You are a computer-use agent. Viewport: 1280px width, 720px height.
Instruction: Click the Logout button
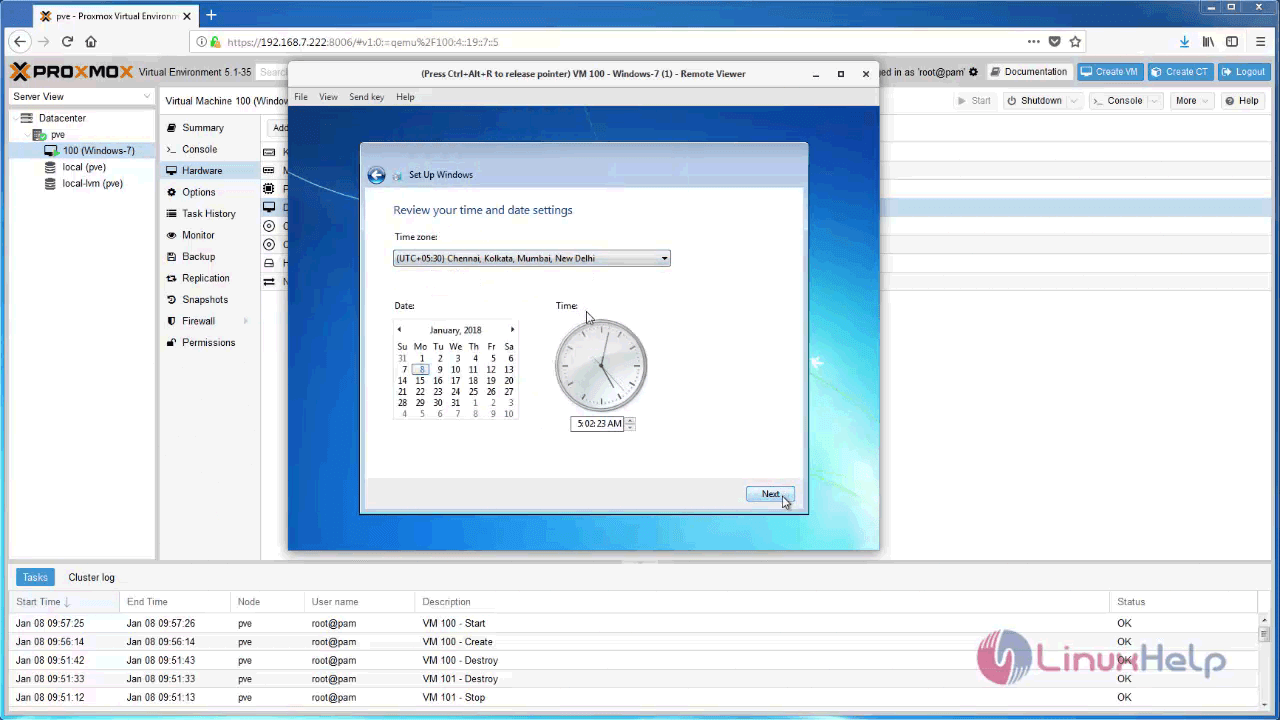click(x=1244, y=72)
